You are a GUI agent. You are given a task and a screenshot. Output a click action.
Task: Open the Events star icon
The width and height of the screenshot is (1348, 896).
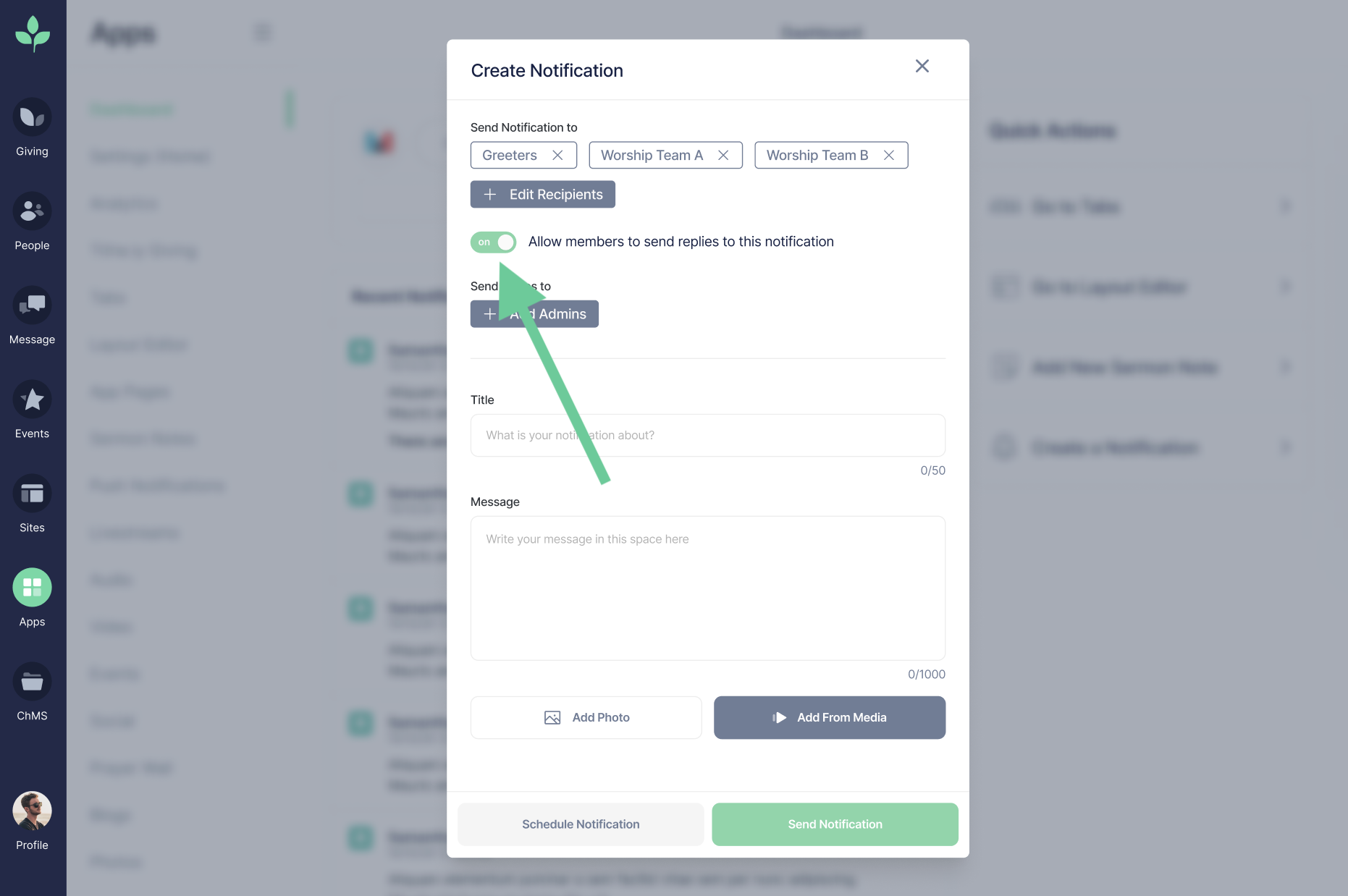pos(32,400)
